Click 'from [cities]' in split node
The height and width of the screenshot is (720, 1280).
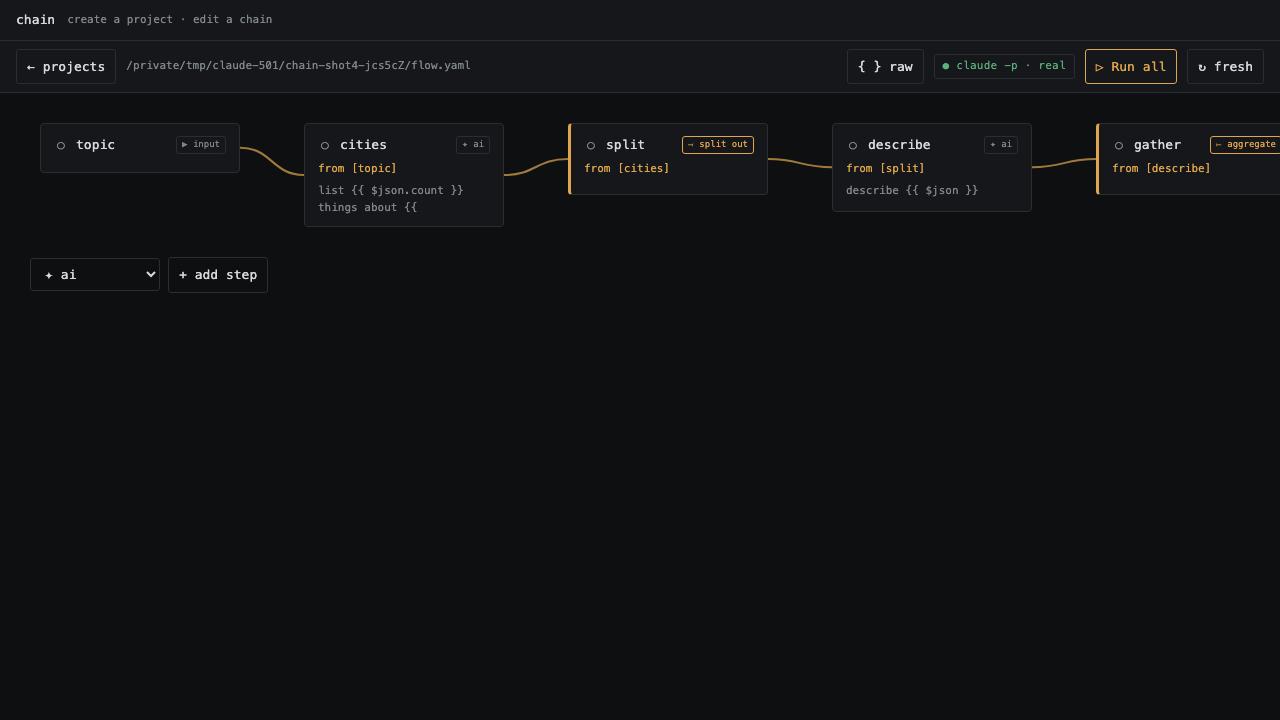click(627, 168)
